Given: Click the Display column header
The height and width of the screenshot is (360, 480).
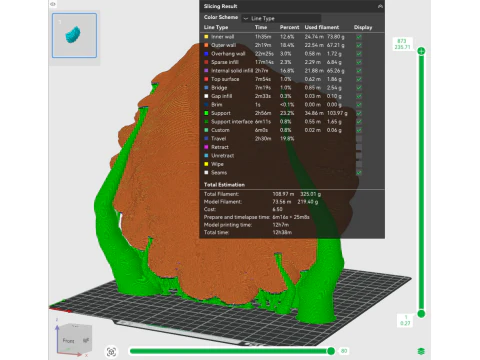Looking at the screenshot, I should point(363,27).
